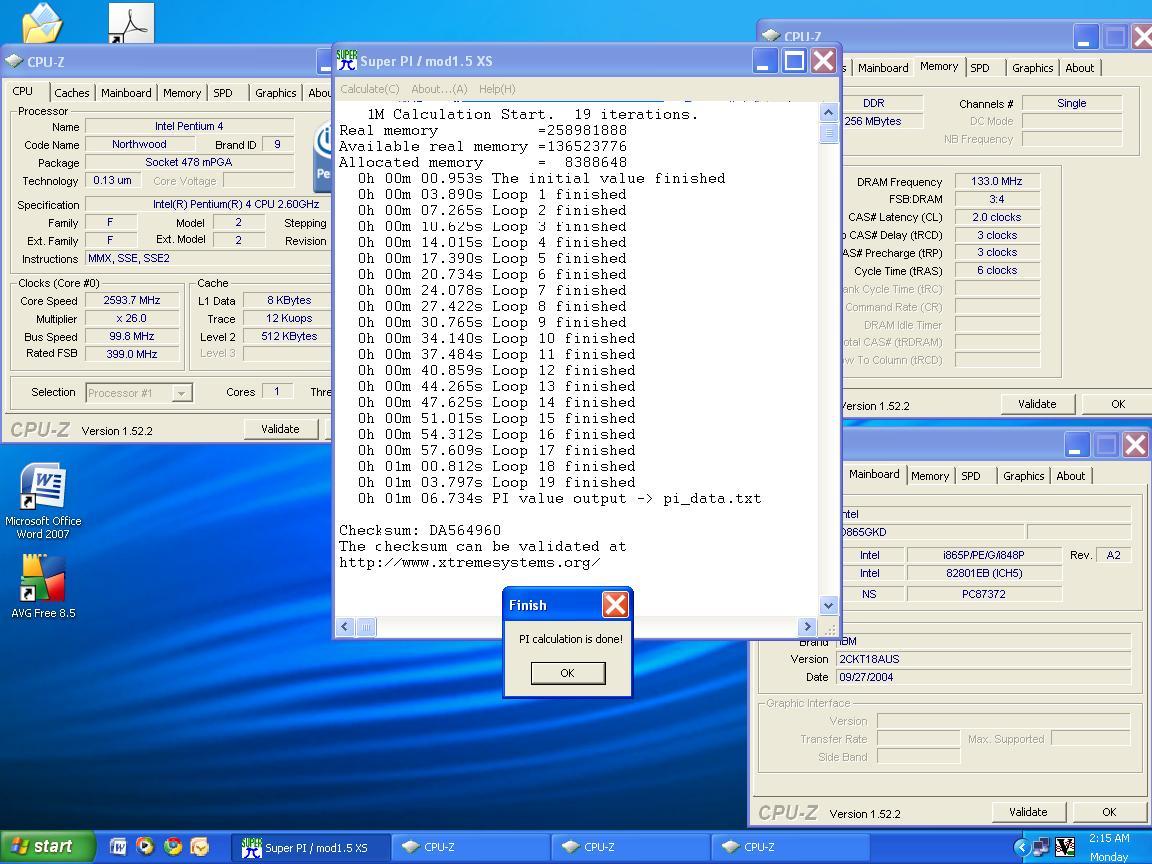Click the fourth quick launch icon next to Chrome
The height and width of the screenshot is (864, 1152).
pos(200,846)
